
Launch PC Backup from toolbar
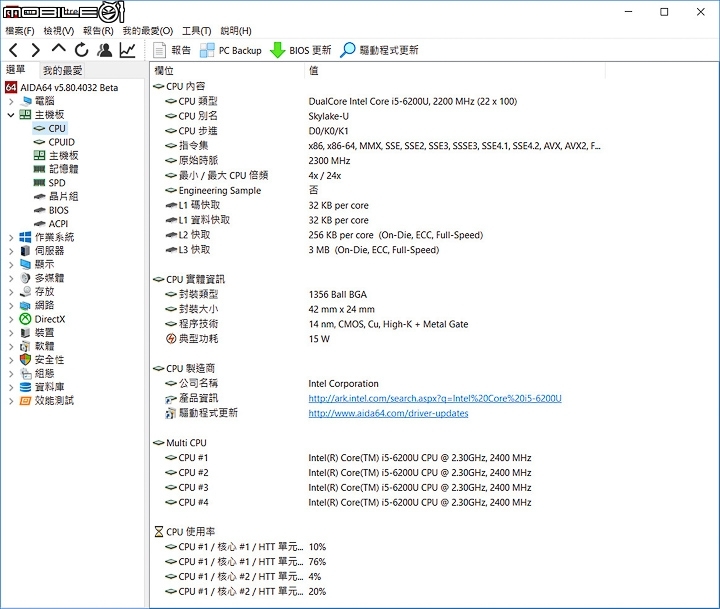pos(231,51)
